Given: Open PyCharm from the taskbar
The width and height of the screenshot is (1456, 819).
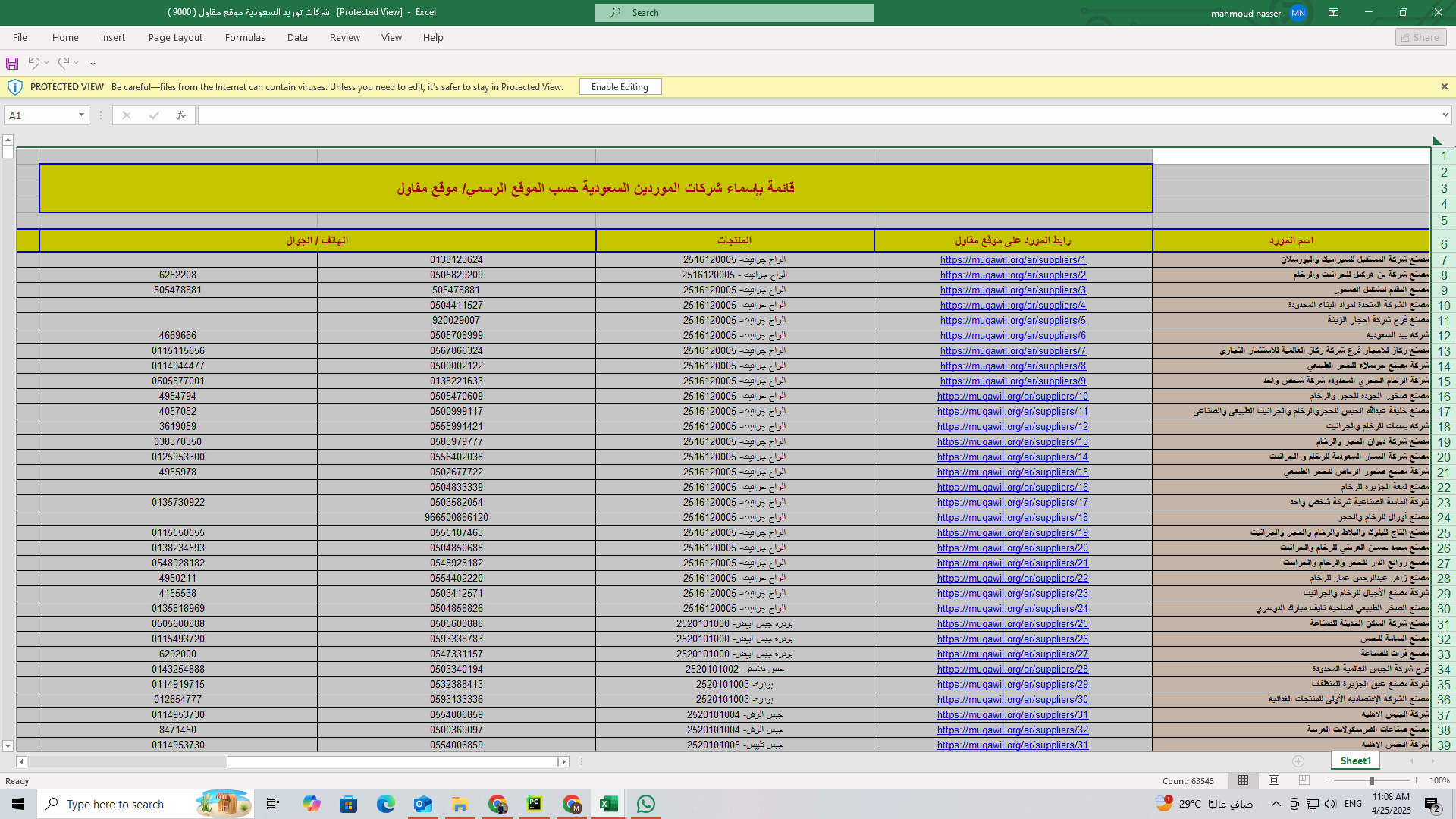Looking at the screenshot, I should coord(535,804).
